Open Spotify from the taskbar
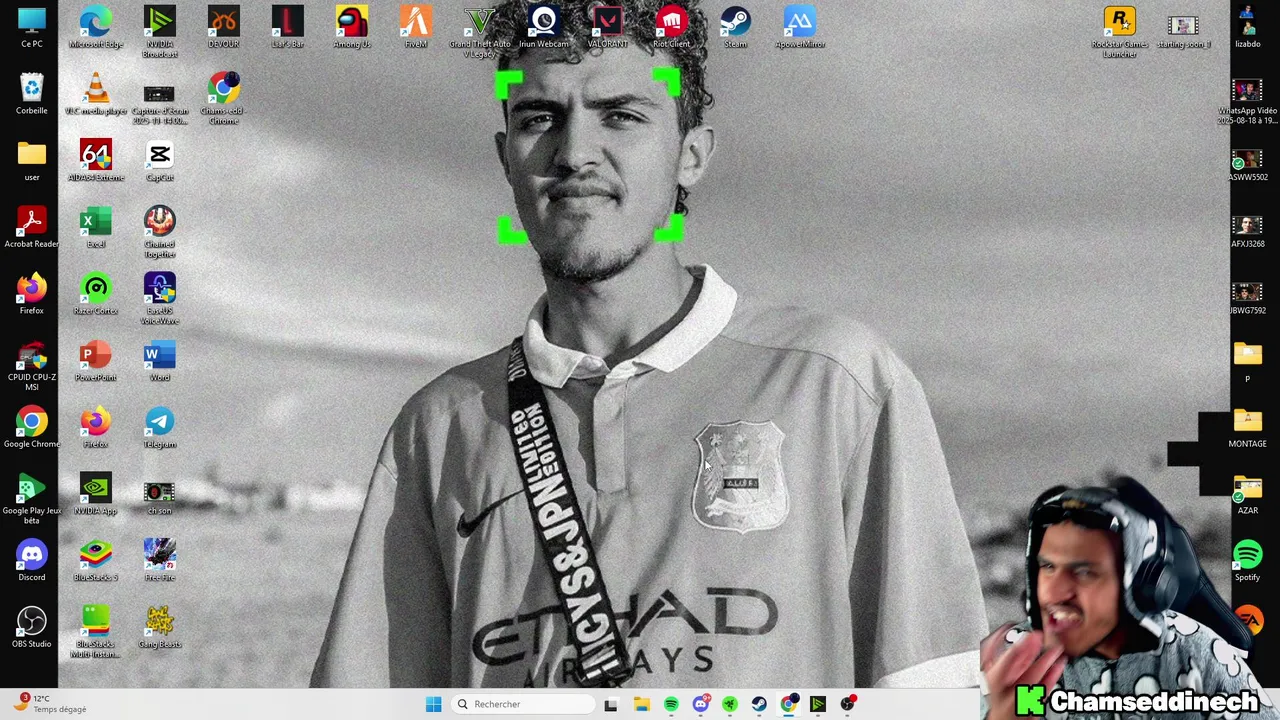Screen dimensions: 1280x720 [x=671, y=704]
